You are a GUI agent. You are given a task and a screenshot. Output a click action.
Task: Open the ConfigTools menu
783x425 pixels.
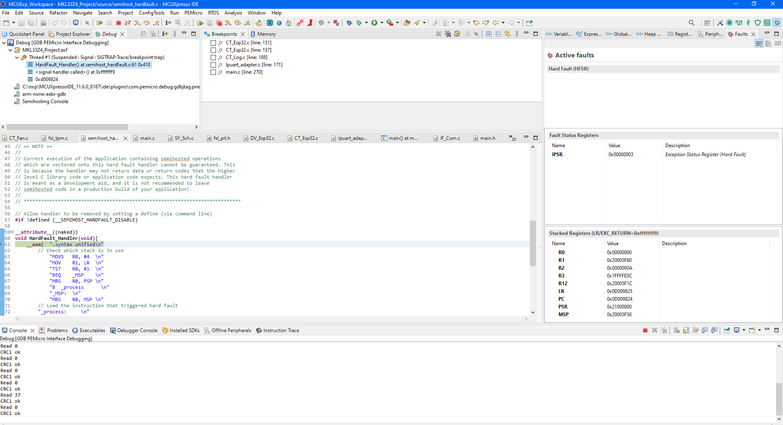[x=151, y=13]
